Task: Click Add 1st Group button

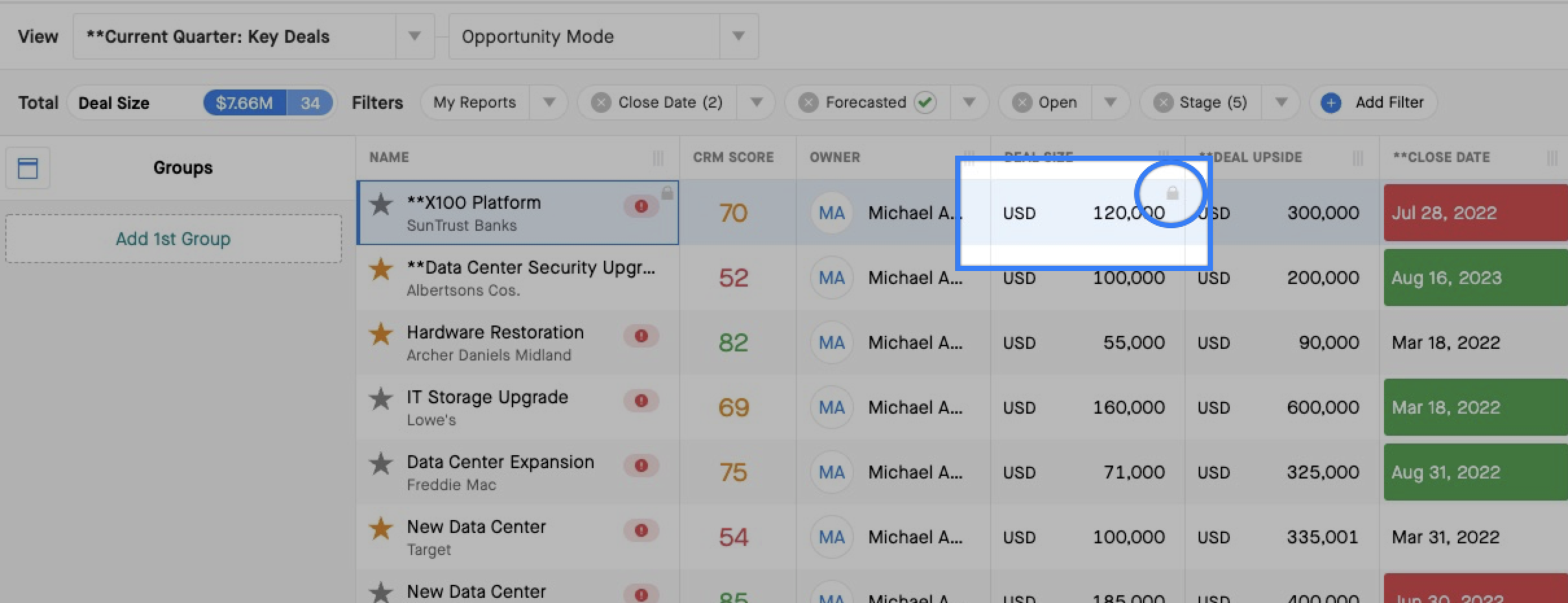Action: click(x=173, y=239)
